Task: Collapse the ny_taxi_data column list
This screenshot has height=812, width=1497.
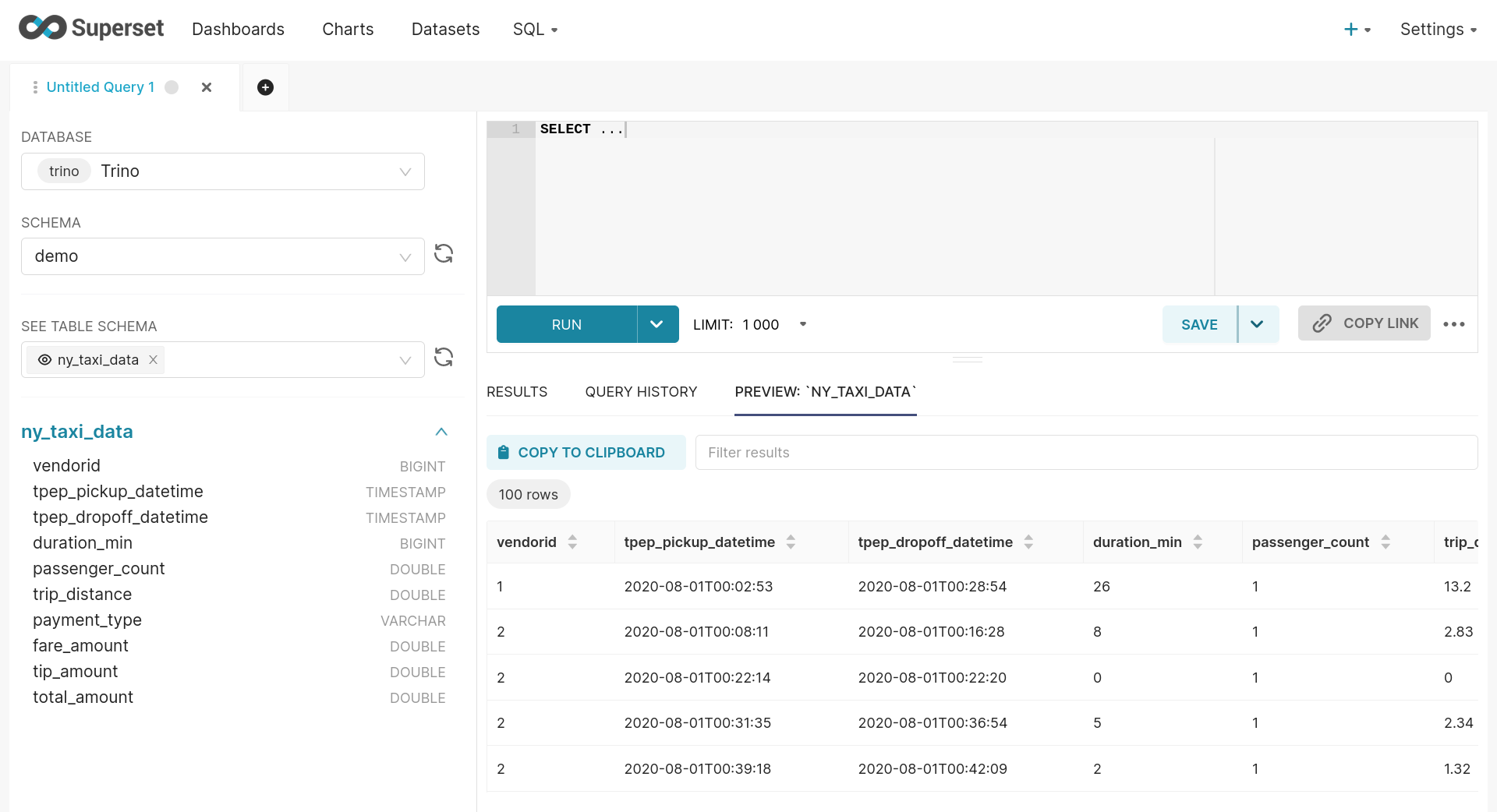Action: [x=441, y=432]
